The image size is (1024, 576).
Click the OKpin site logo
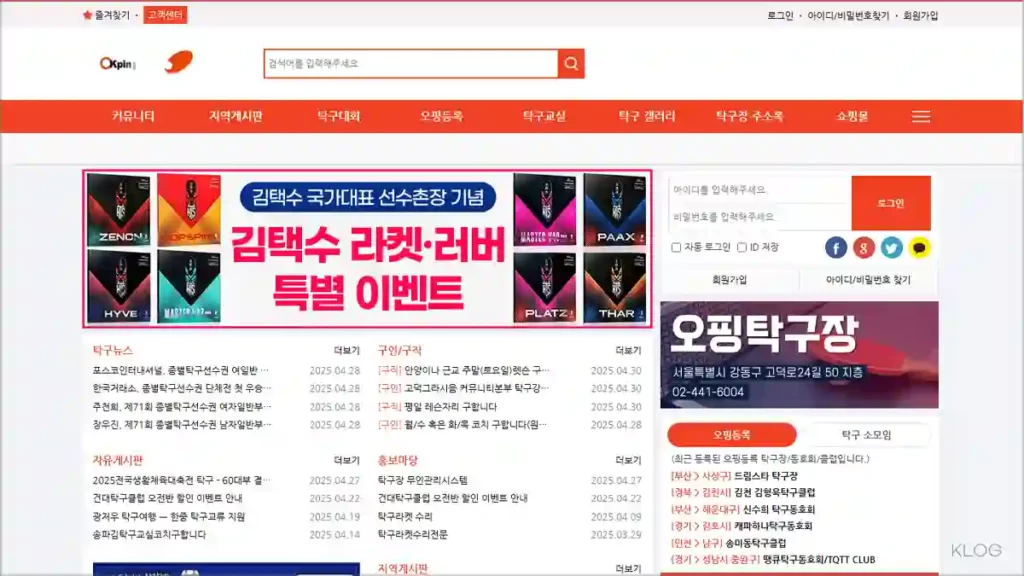118,63
